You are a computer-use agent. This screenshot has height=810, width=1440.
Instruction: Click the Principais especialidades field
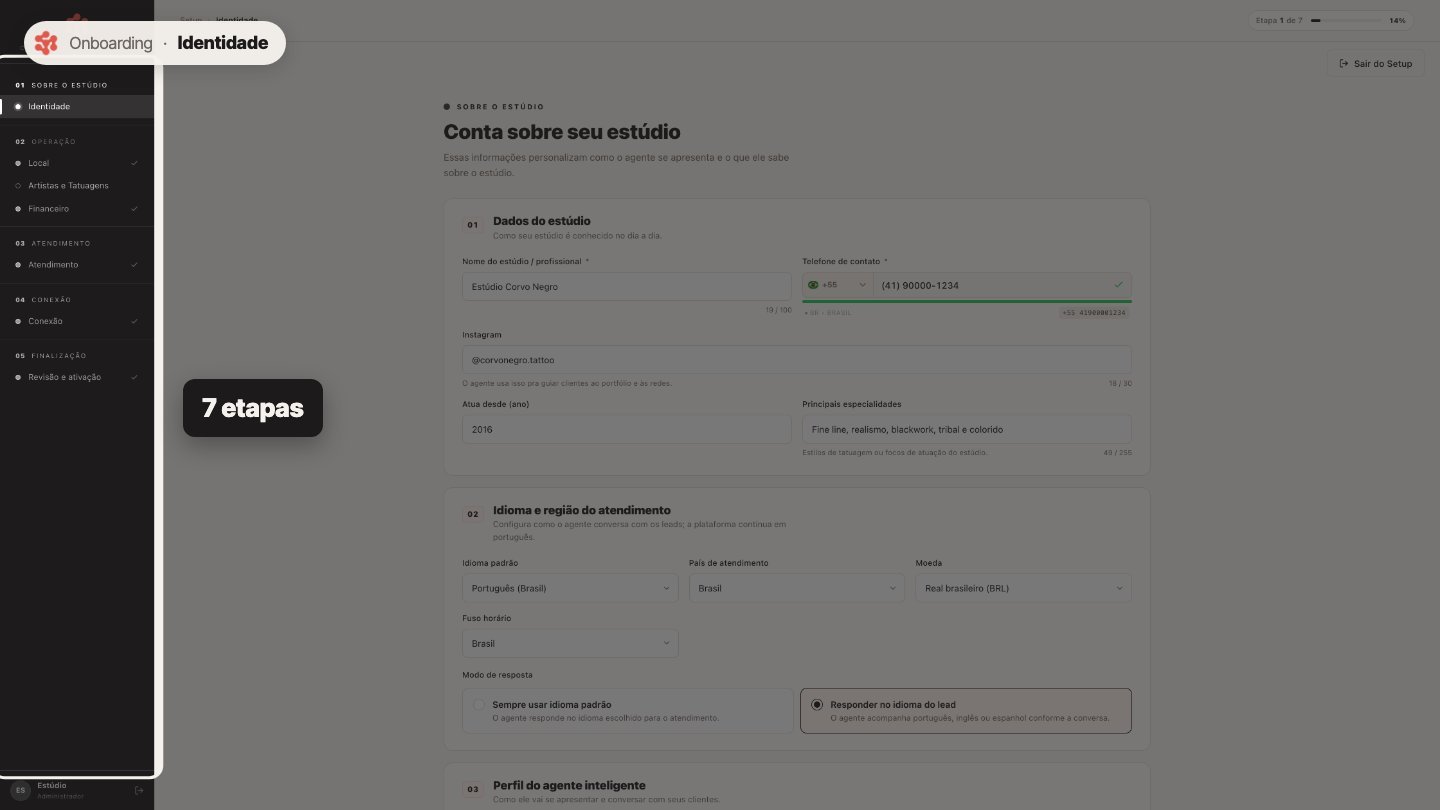(x=967, y=430)
